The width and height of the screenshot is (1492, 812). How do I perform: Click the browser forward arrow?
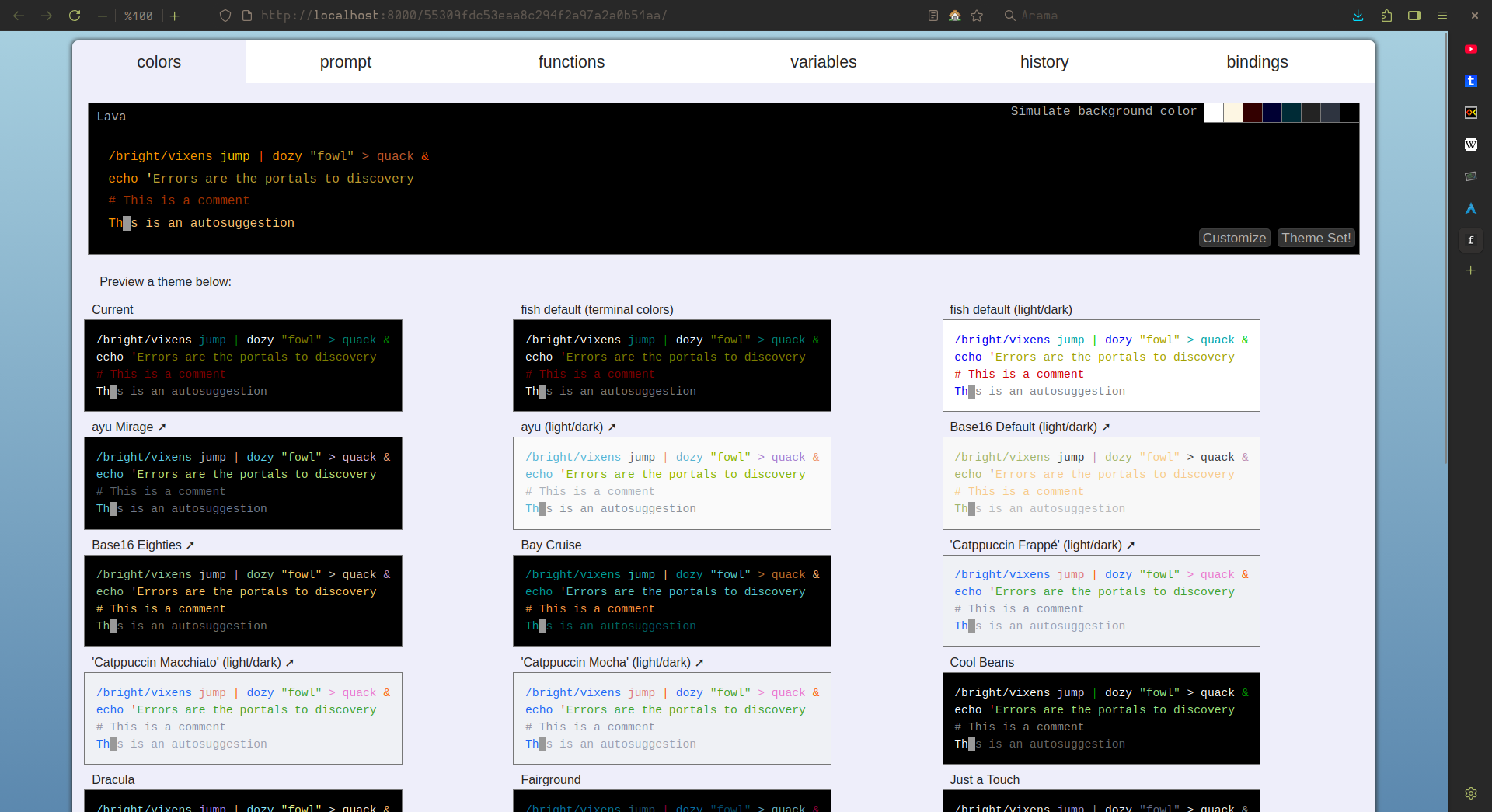coord(47,16)
